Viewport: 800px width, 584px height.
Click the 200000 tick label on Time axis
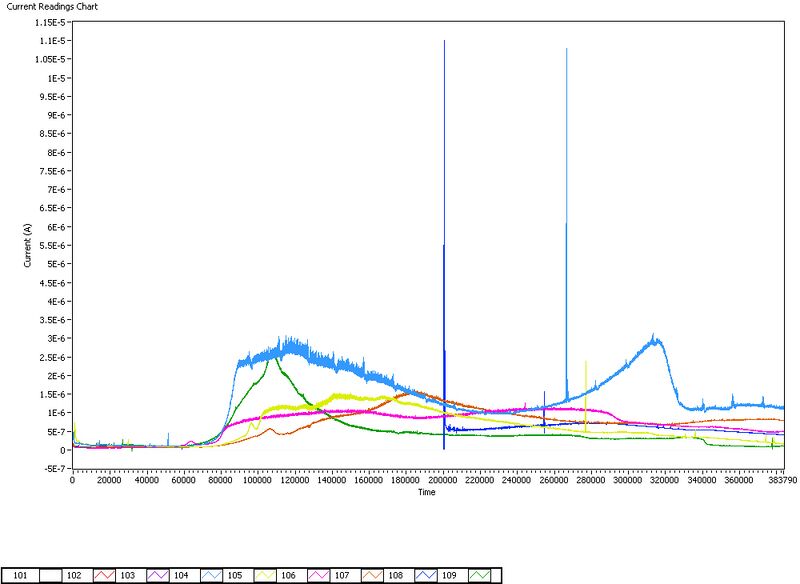[442, 481]
